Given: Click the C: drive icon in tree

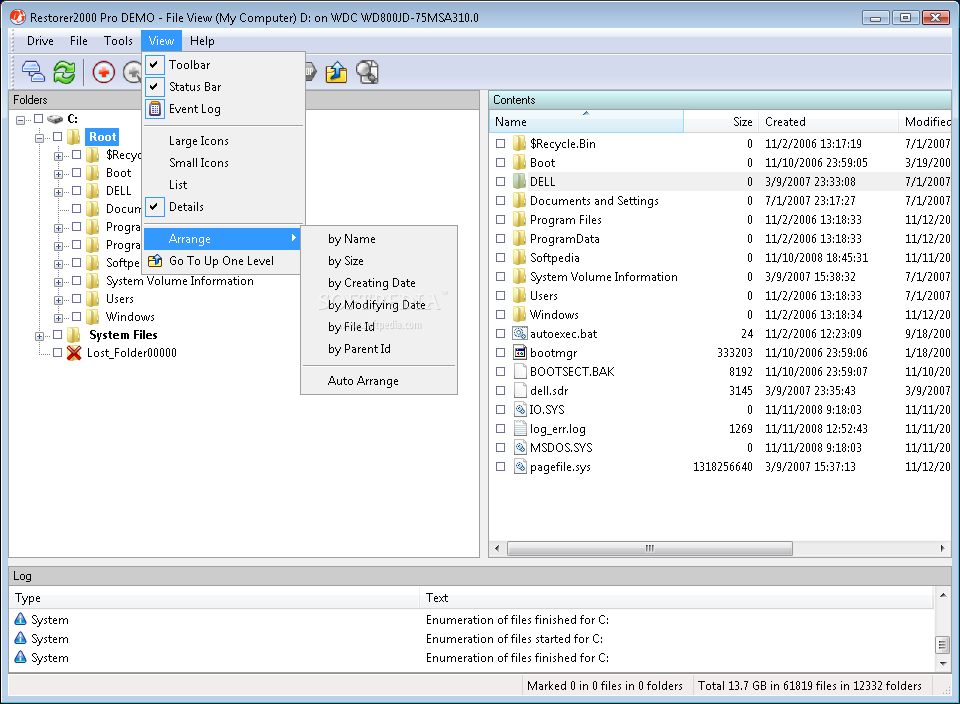Looking at the screenshot, I should (55, 119).
